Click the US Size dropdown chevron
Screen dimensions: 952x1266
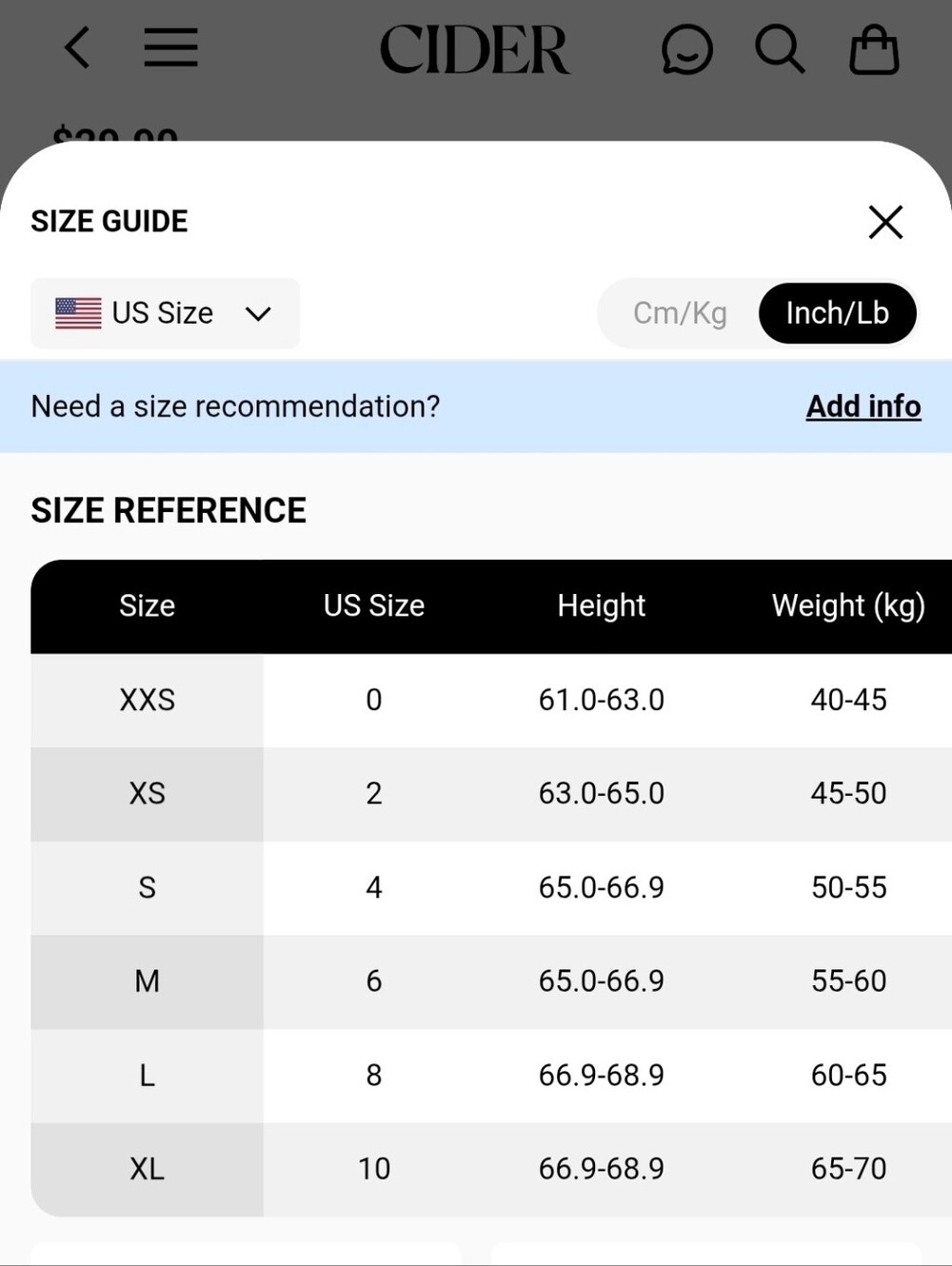[x=258, y=314]
